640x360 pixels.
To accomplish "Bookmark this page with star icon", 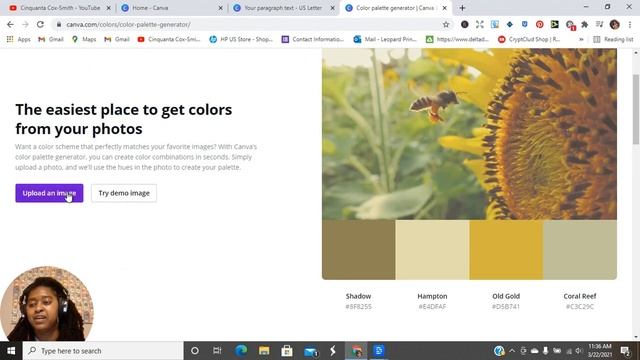I will tap(446, 24).
